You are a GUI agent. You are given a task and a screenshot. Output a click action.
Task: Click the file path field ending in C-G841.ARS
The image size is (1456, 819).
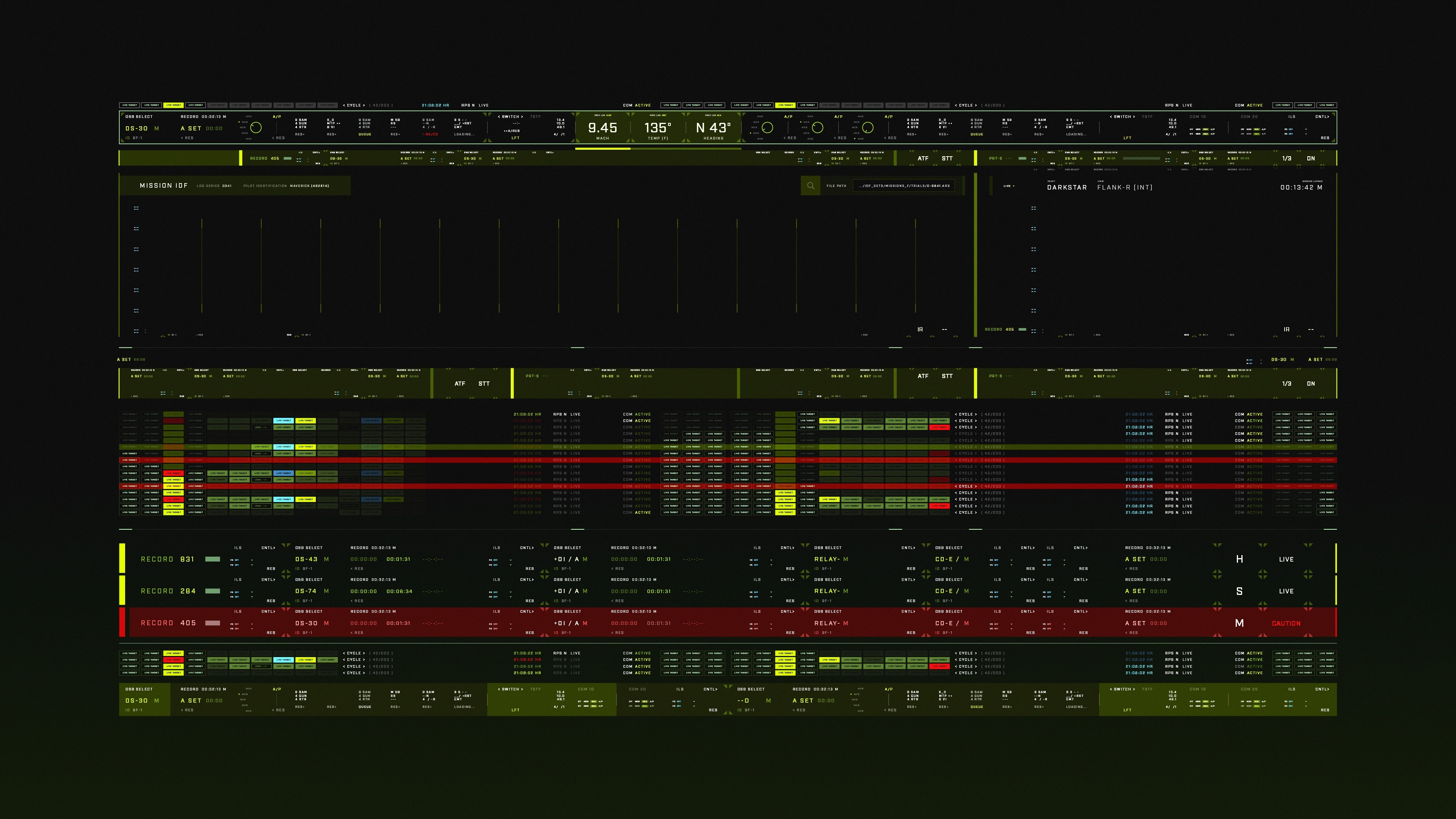point(904,186)
